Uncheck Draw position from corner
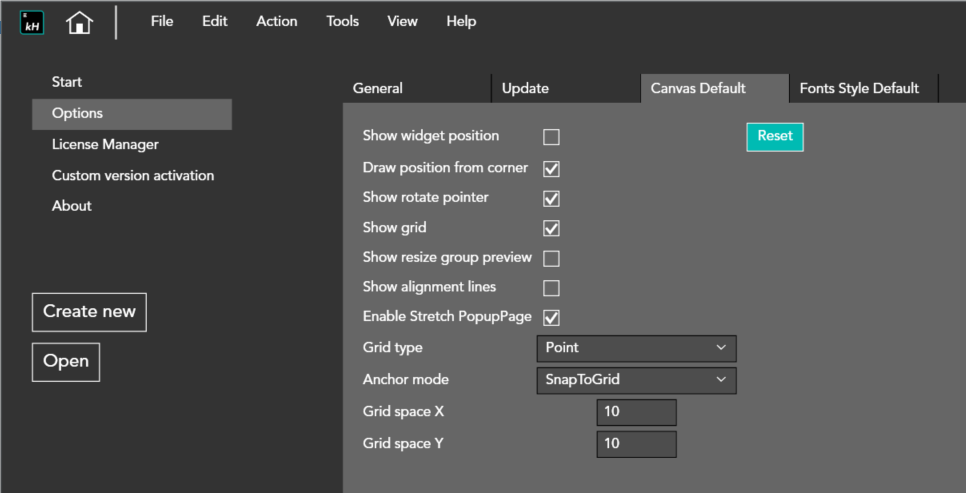This screenshot has width=966, height=493. pyautogui.click(x=551, y=168)
